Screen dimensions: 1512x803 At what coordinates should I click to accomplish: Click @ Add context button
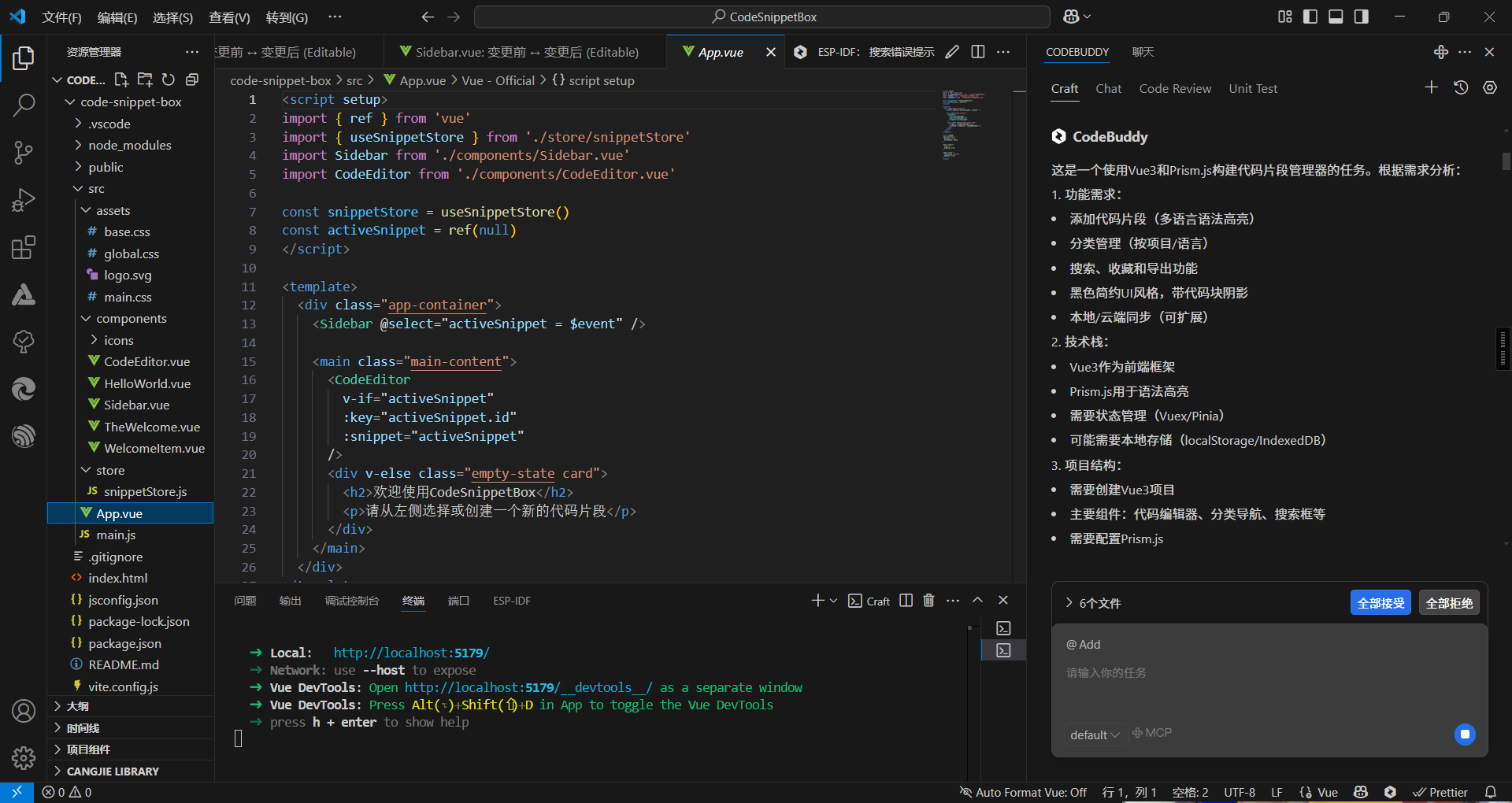click(x=1083, y=644)
